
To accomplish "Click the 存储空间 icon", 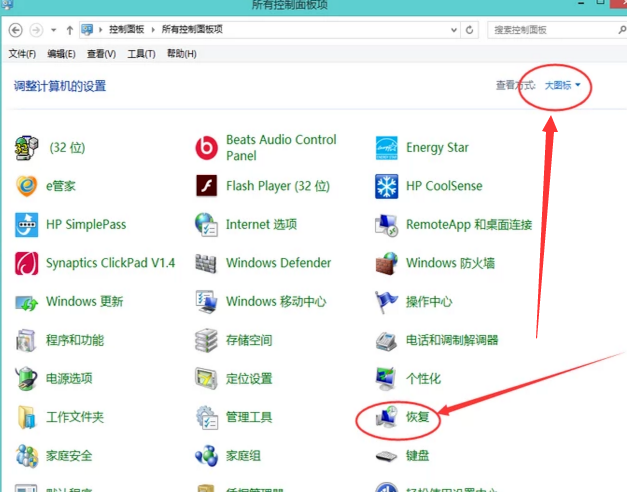I will pos(206,340).
